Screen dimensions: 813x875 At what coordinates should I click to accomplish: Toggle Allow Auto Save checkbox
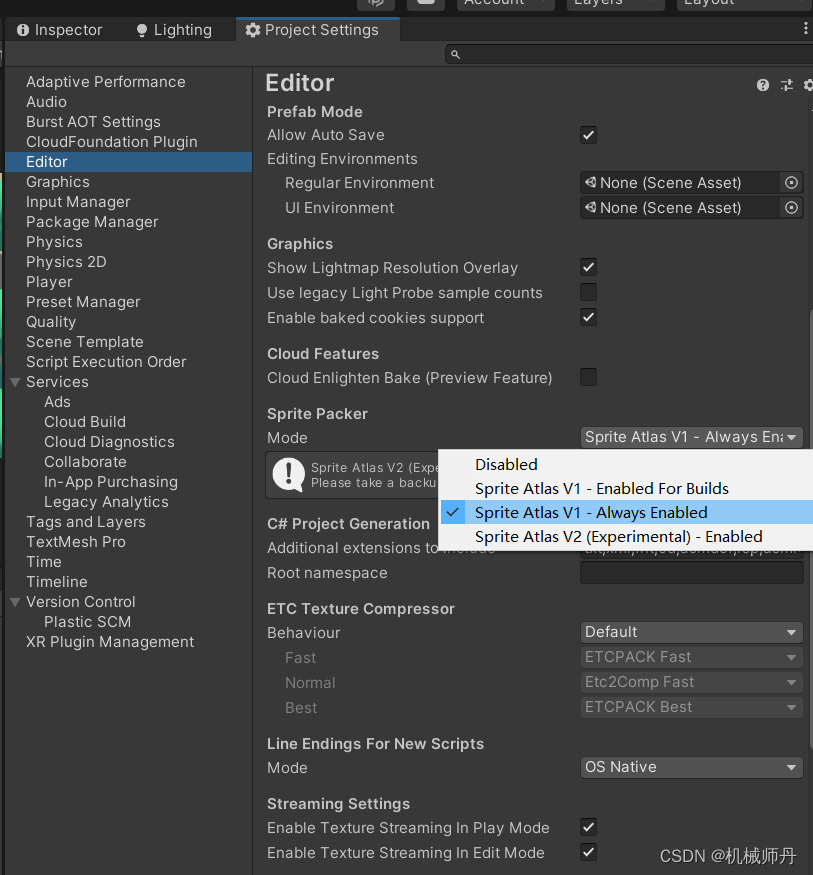pyautogui.click(x=589, y=135)
